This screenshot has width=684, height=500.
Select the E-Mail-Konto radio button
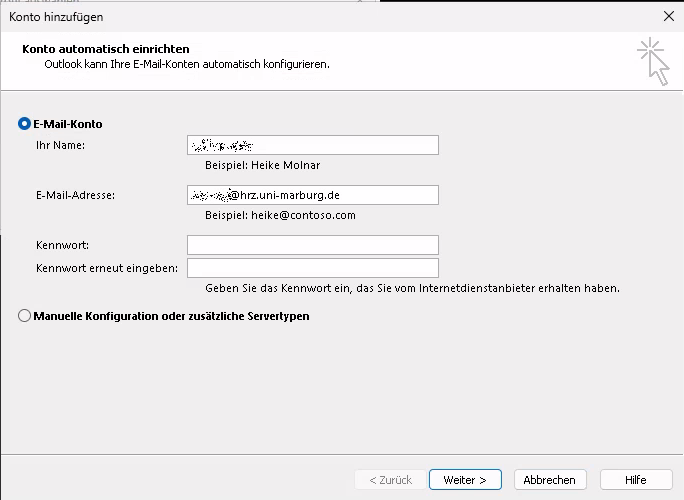[x=25, y=124]
